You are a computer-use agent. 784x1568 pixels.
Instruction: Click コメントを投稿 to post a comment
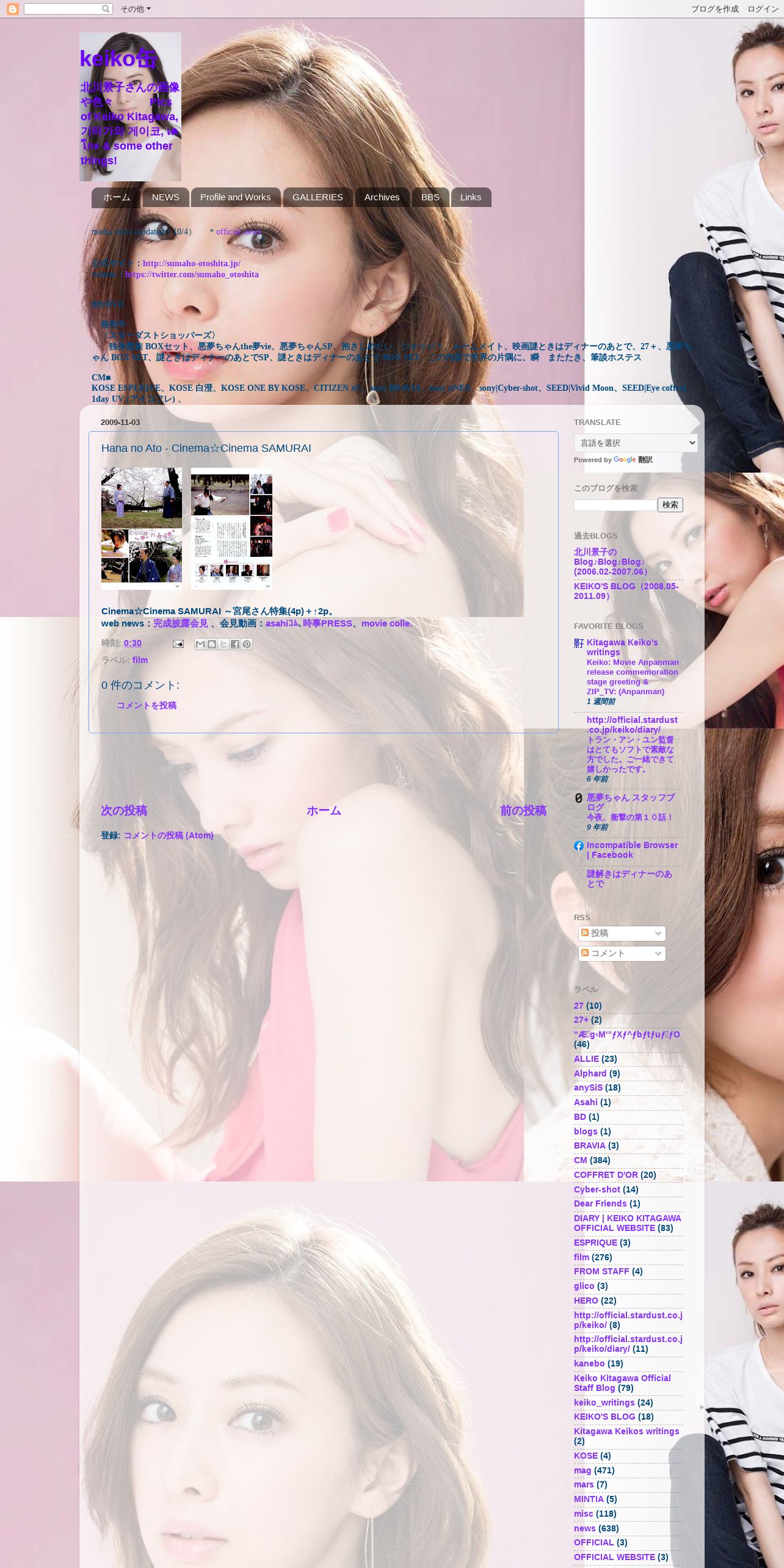[147, 705]
